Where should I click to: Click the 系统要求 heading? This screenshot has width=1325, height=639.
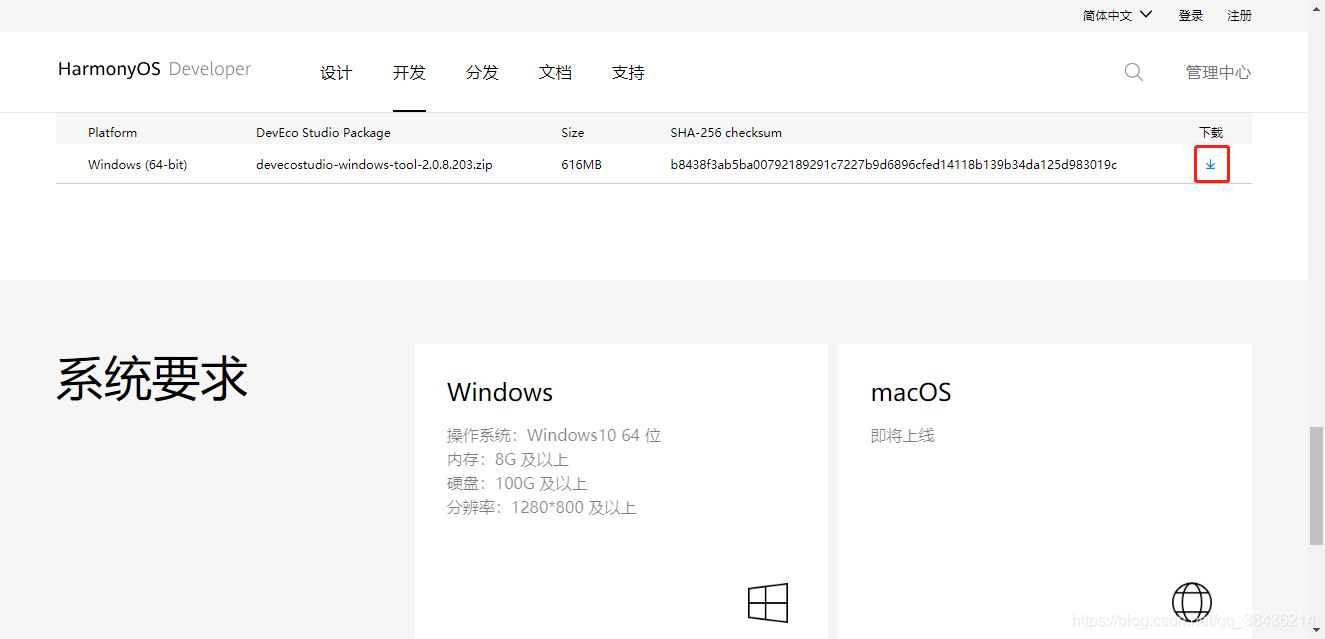[x=152, y=380]
